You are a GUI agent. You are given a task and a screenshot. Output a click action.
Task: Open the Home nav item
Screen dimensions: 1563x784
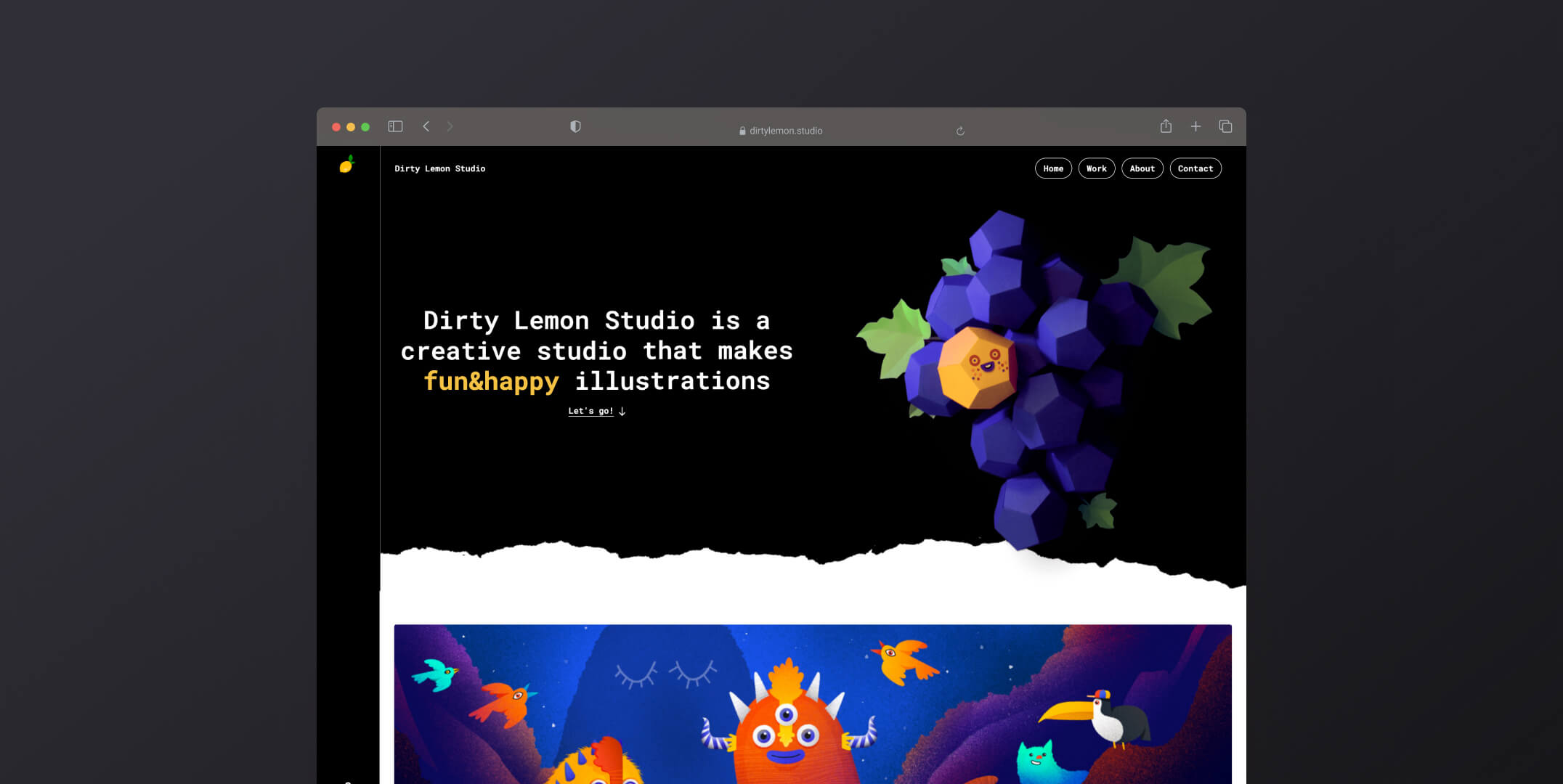pyautogui.click(x=1053, y=168)
